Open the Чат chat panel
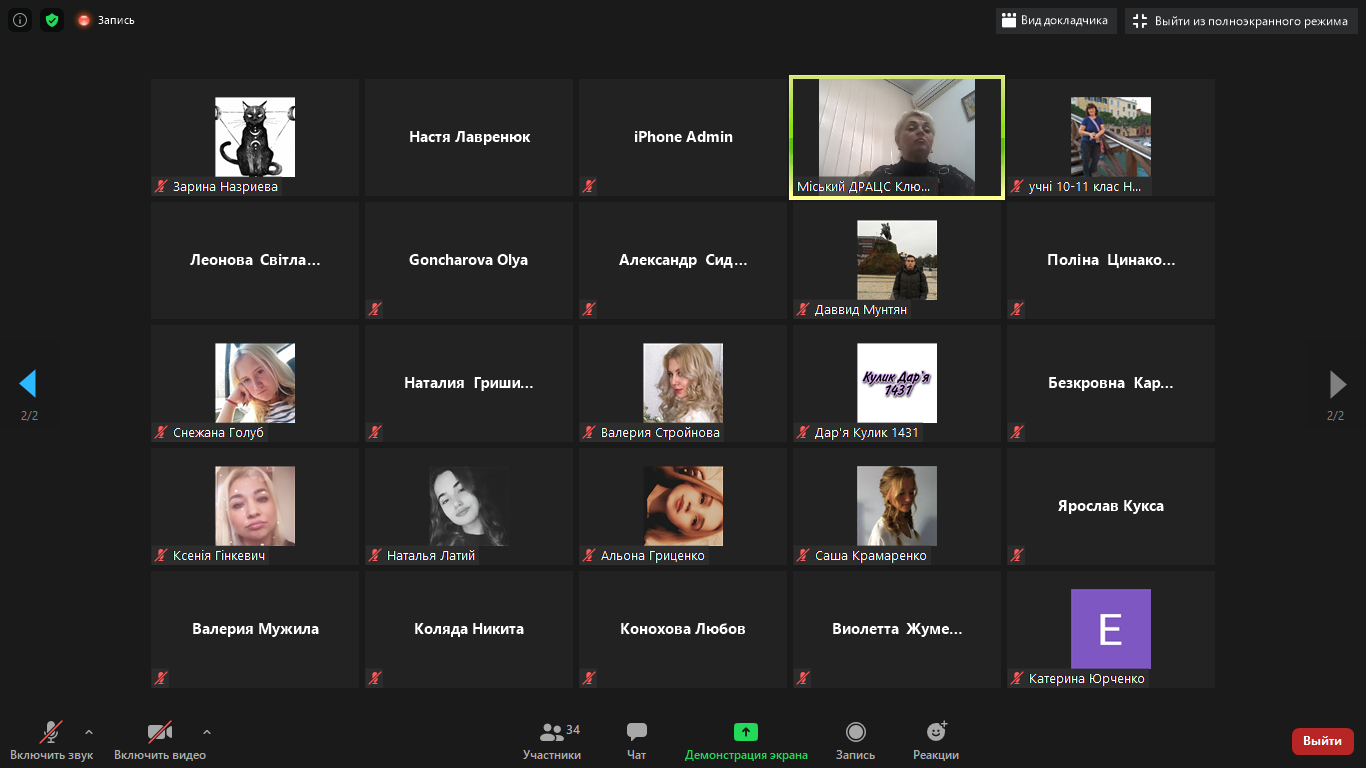1366x768 pixels. [637, 741]
